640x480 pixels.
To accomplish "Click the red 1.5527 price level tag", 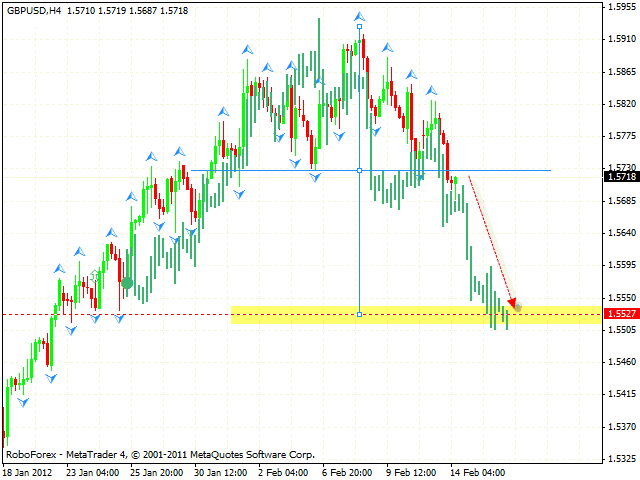I will [617, 314].
